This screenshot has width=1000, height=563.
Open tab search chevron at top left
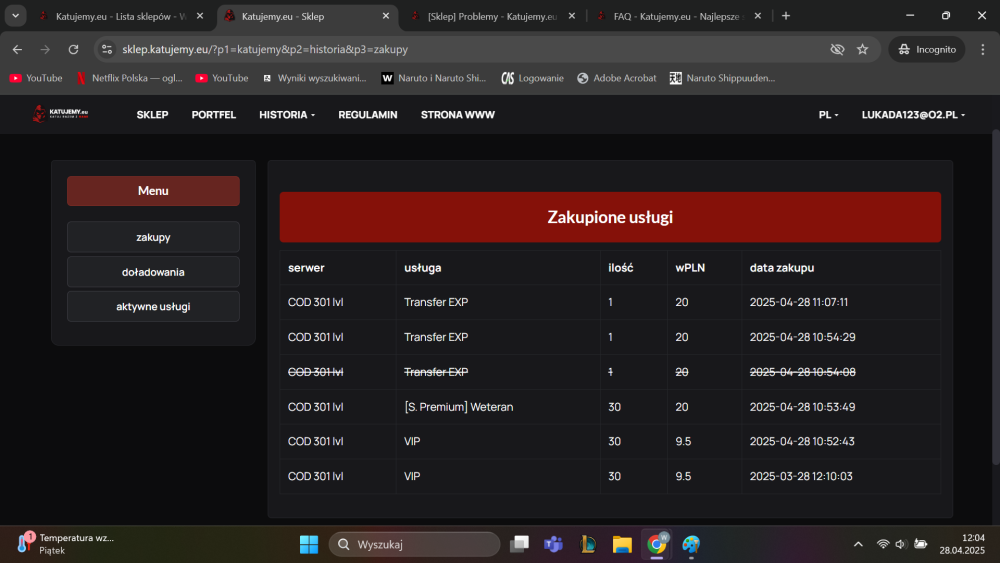pos(15,16)
